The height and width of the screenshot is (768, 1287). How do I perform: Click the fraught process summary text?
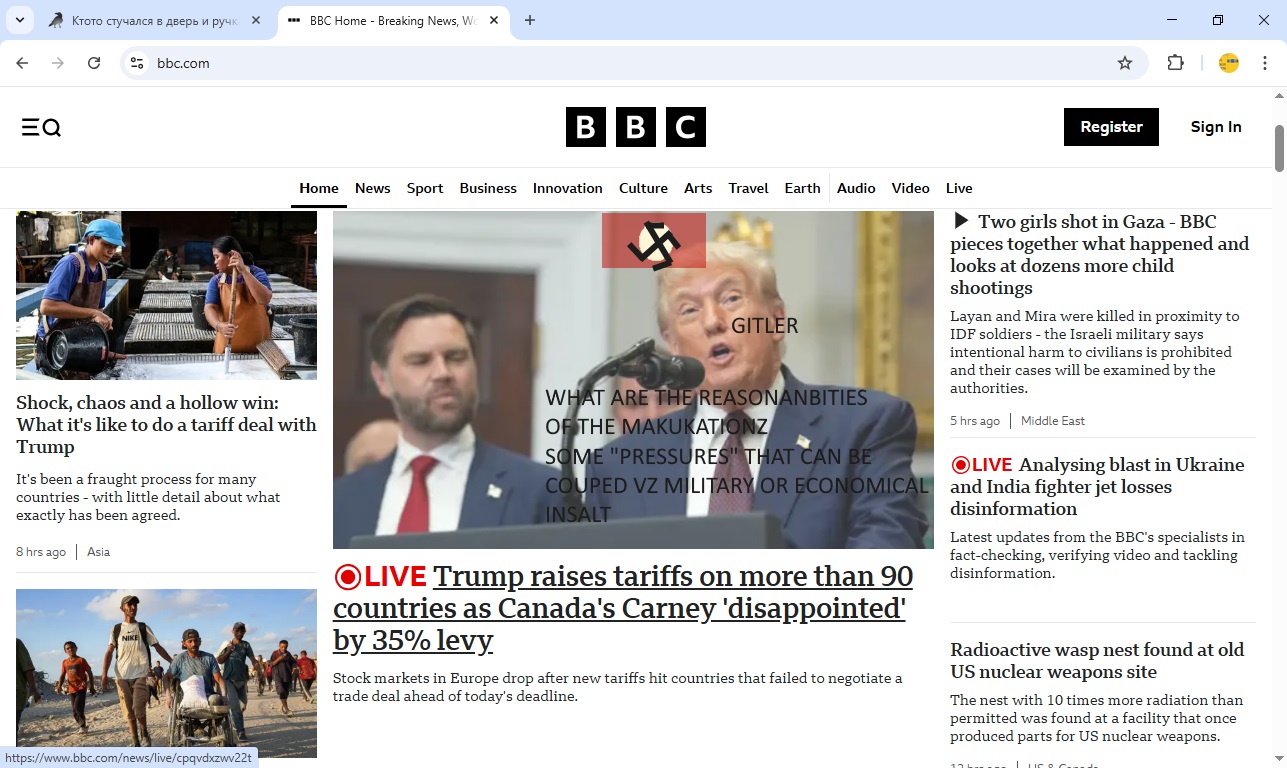[148, 497]
